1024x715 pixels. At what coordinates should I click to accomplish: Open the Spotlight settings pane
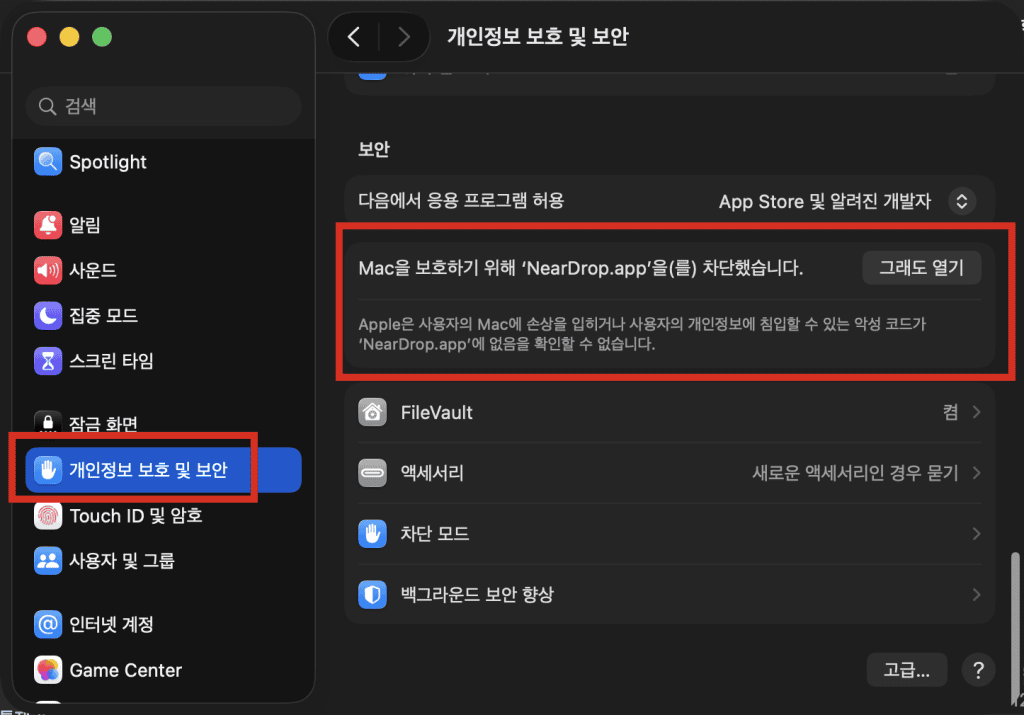tap(163, 161)
